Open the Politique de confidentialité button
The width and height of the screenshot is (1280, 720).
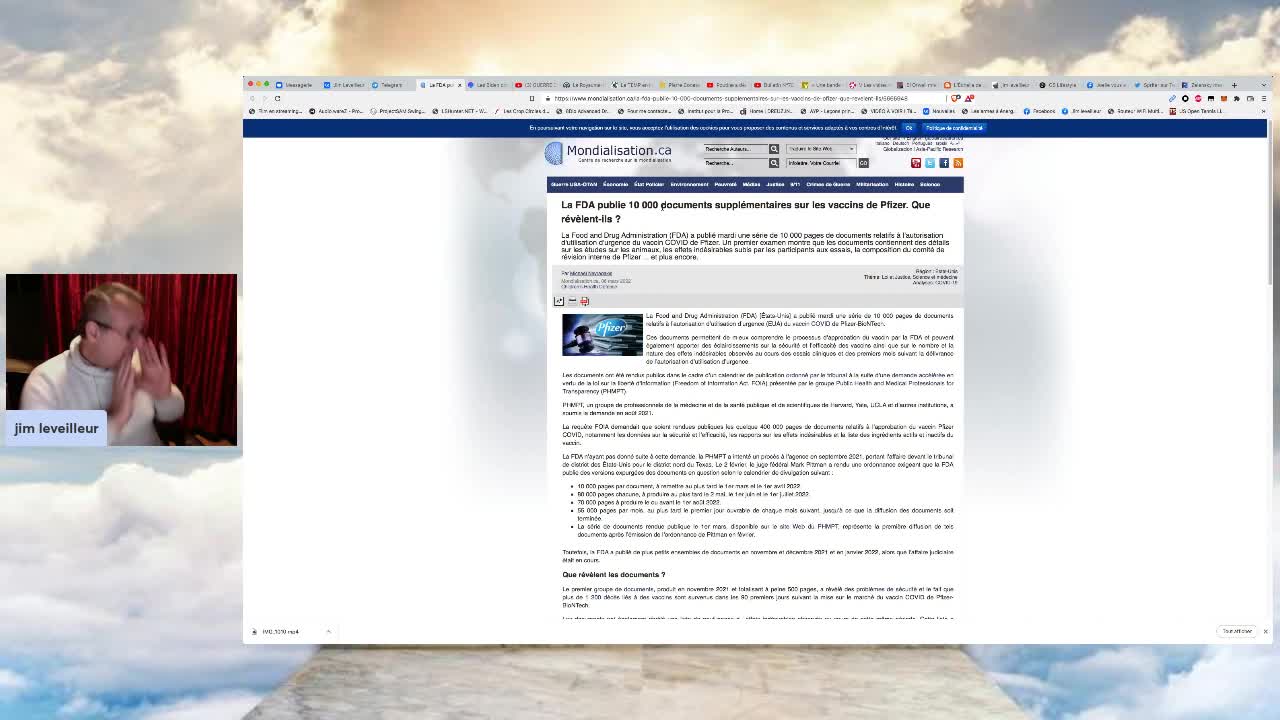click(955, 128)
